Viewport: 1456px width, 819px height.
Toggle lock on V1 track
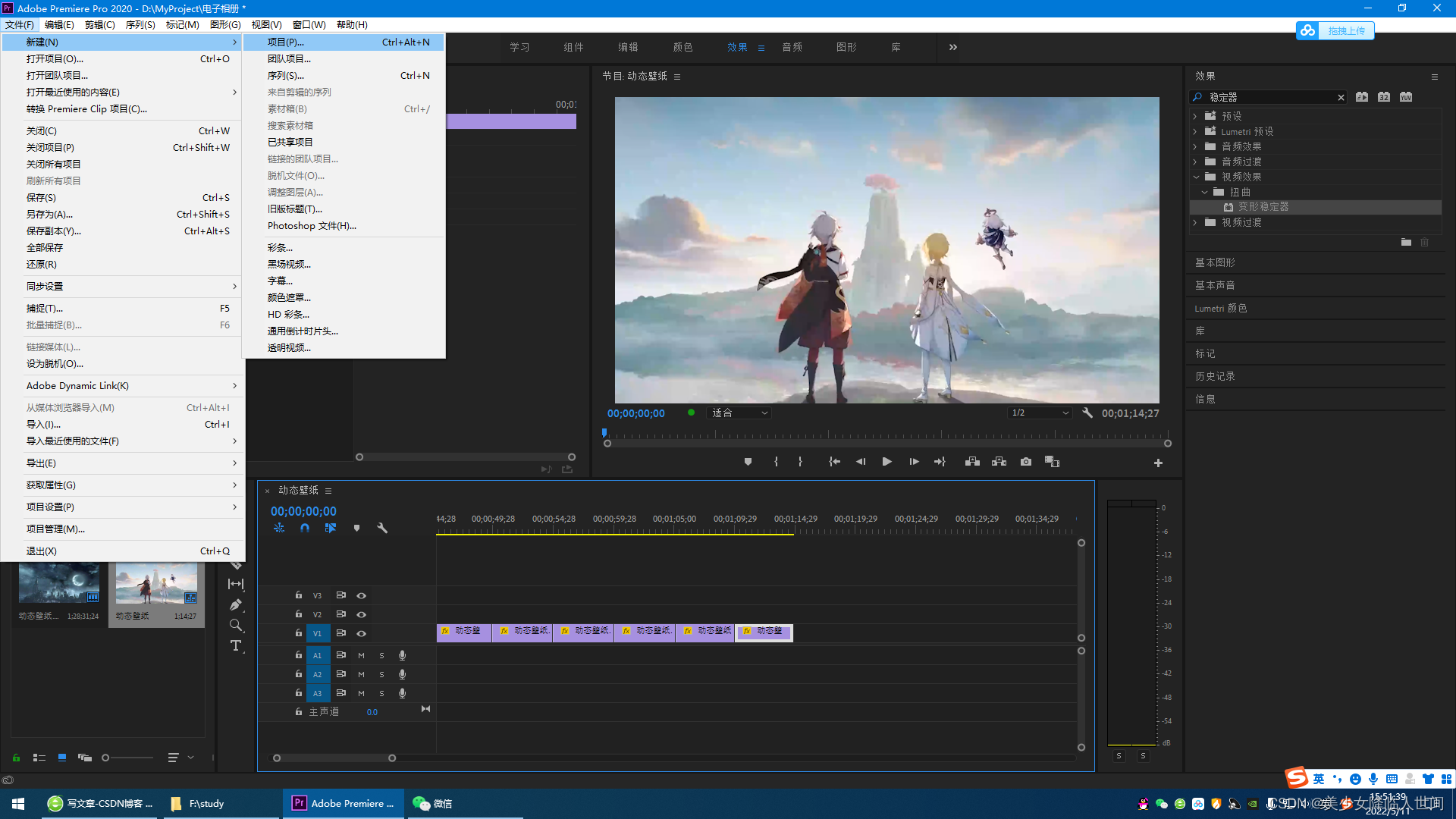click(x=299, y=633)
